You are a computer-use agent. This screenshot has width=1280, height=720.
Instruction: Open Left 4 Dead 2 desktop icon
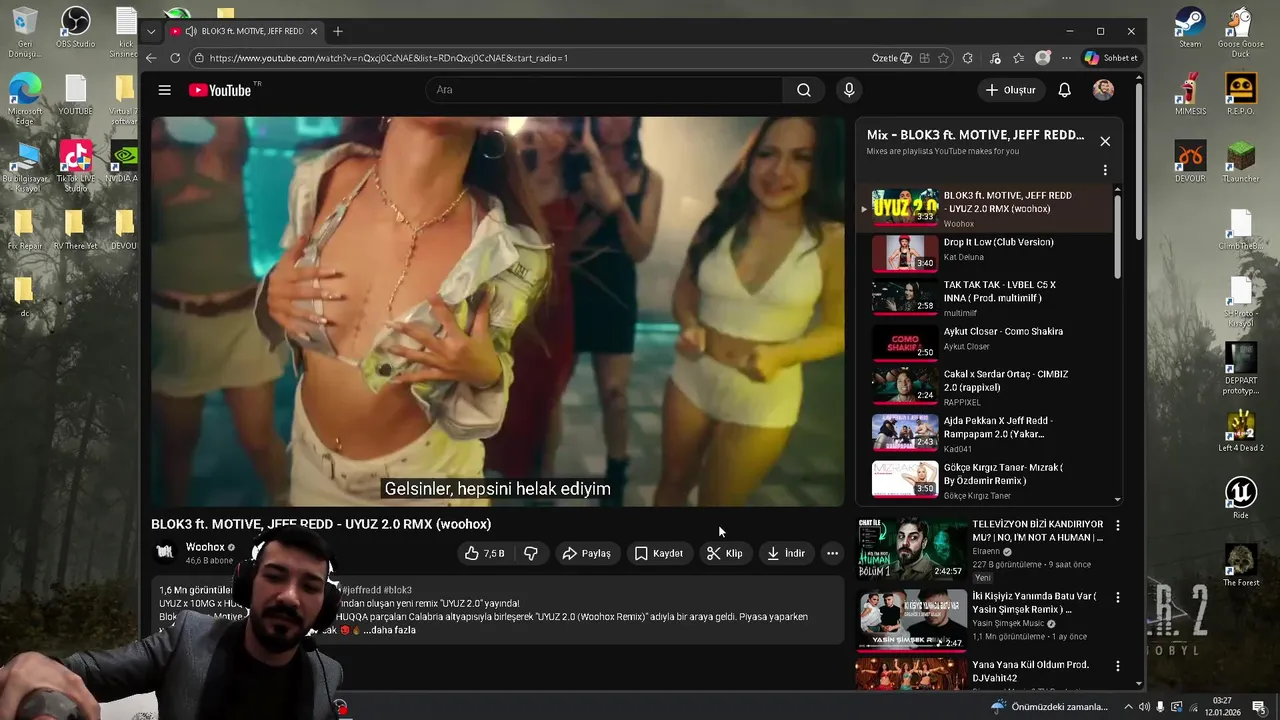click(1241, 430)
